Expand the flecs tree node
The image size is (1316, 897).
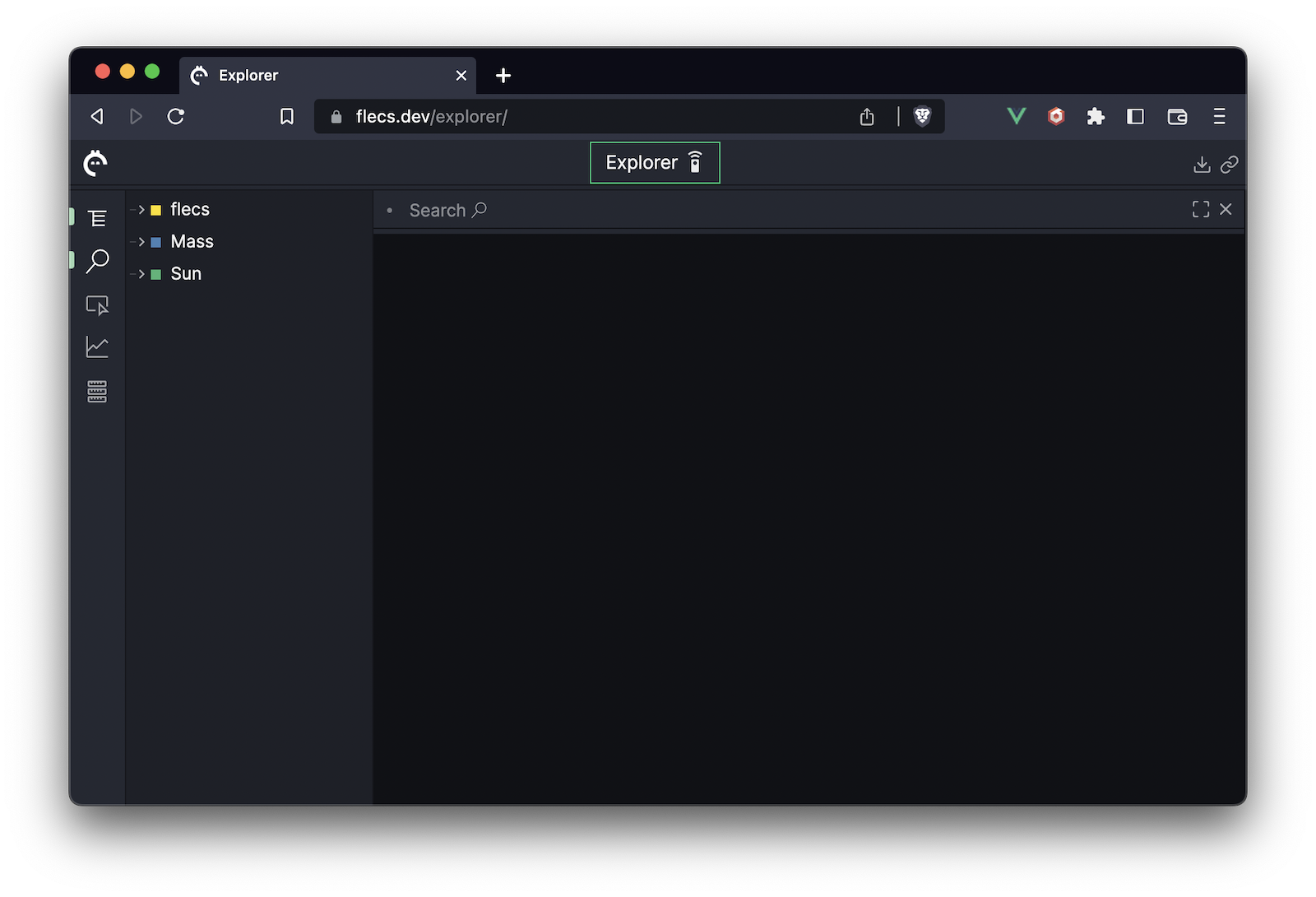pos(141,210)
